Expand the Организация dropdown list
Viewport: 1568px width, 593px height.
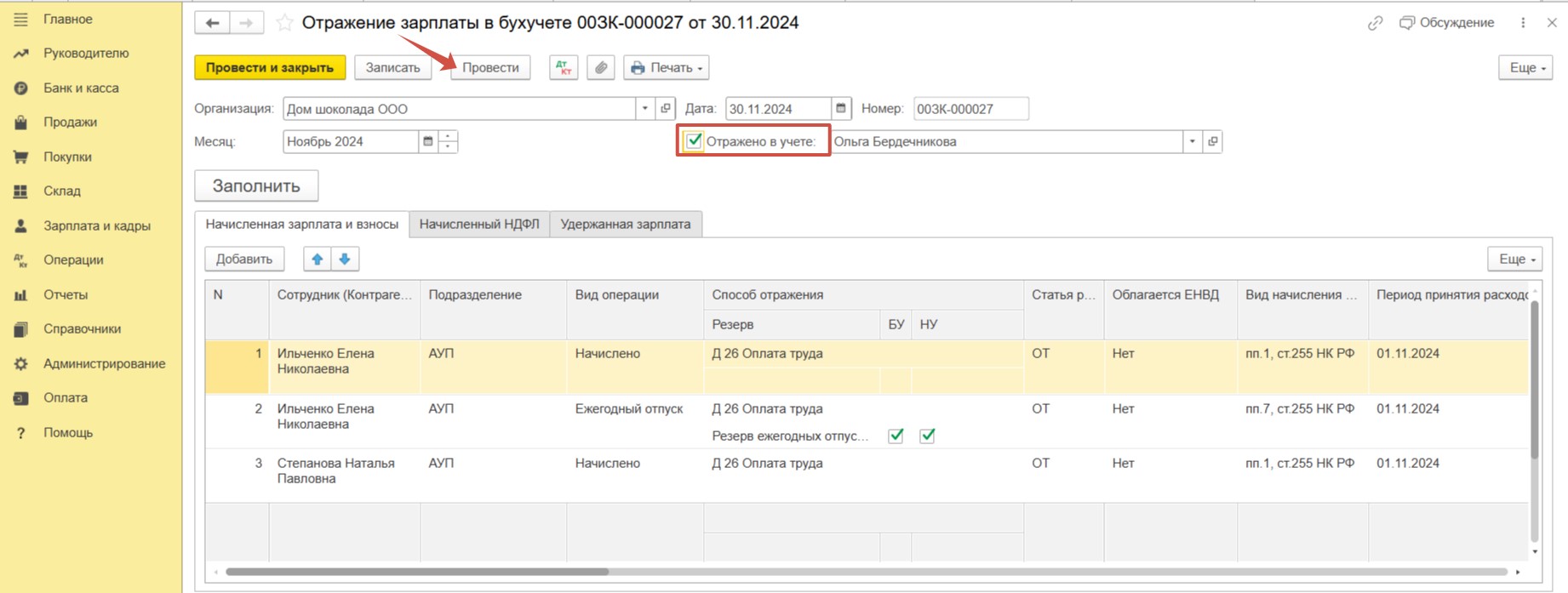coord(644,109)
